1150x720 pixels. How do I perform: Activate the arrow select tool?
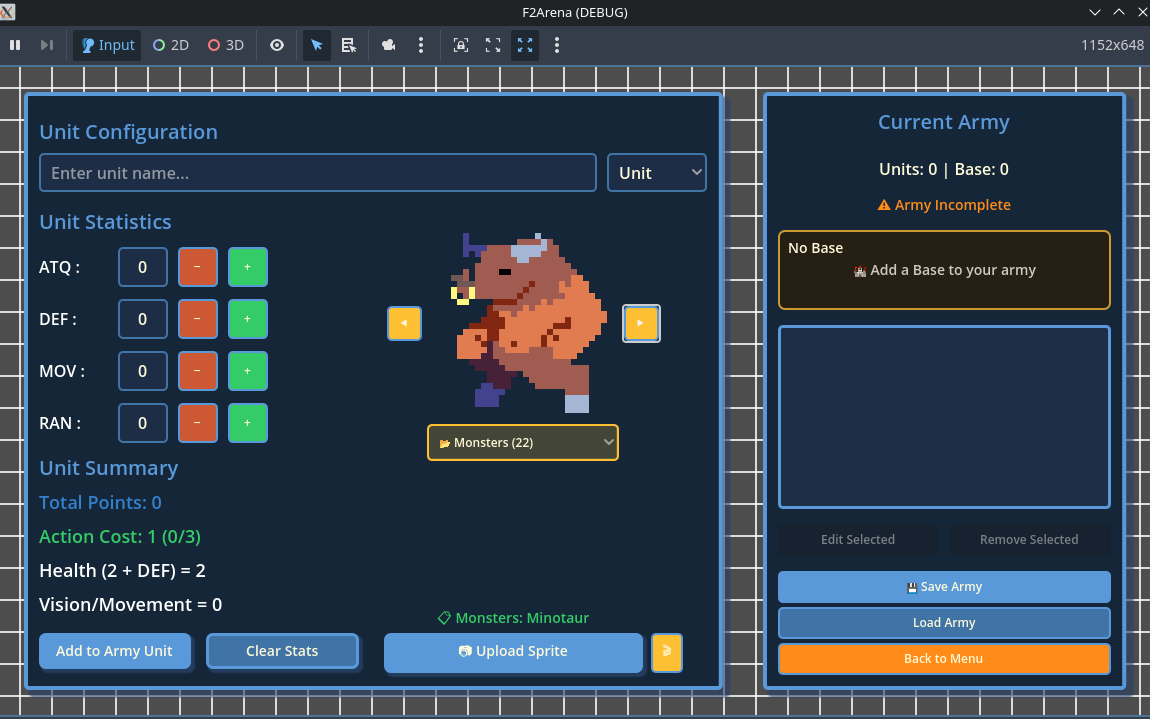coord(317,45)
